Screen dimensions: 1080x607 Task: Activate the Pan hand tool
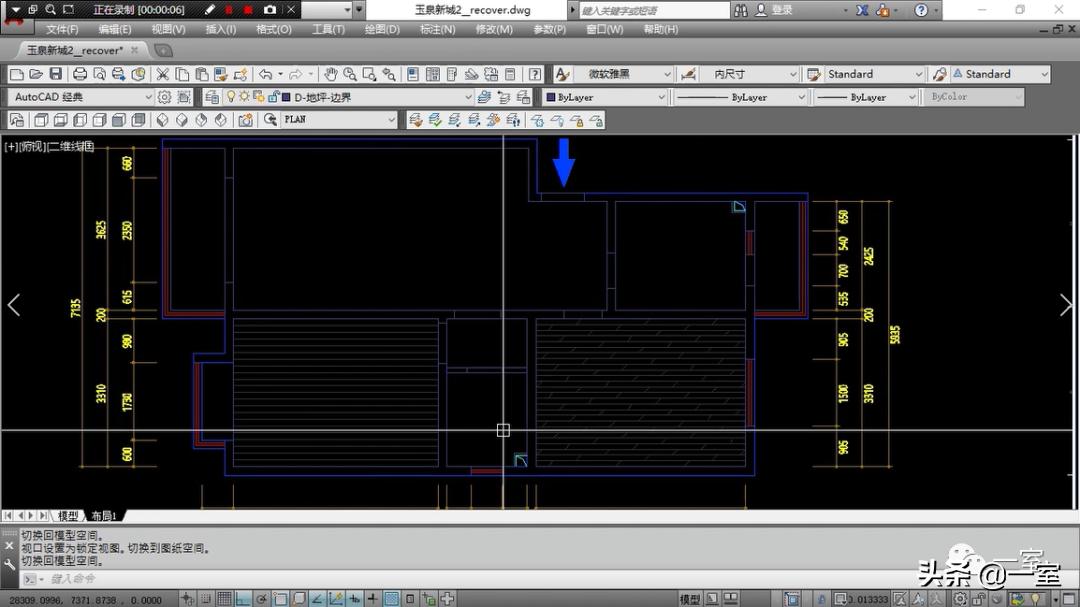pos(331,74)
